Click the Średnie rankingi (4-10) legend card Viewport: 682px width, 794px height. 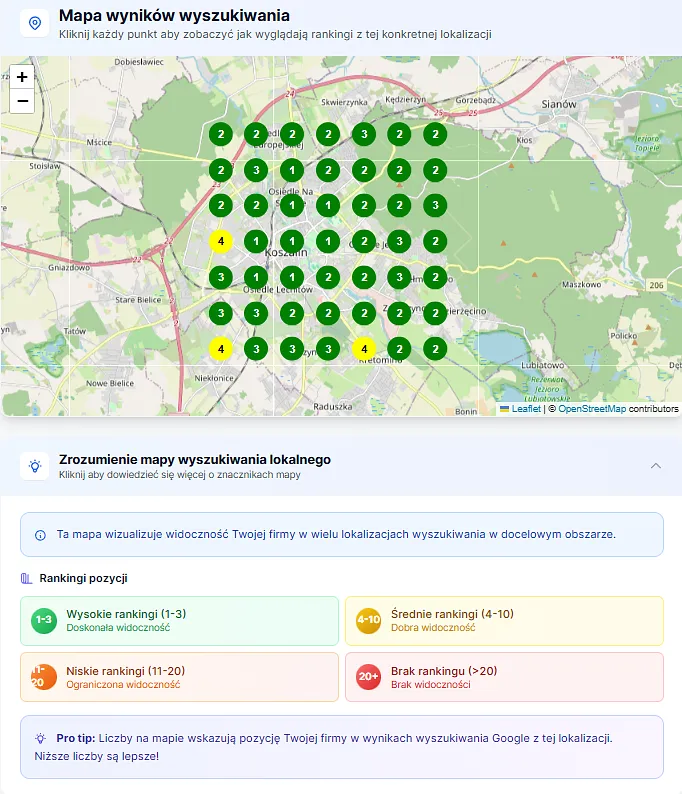[x=504, y=621]
